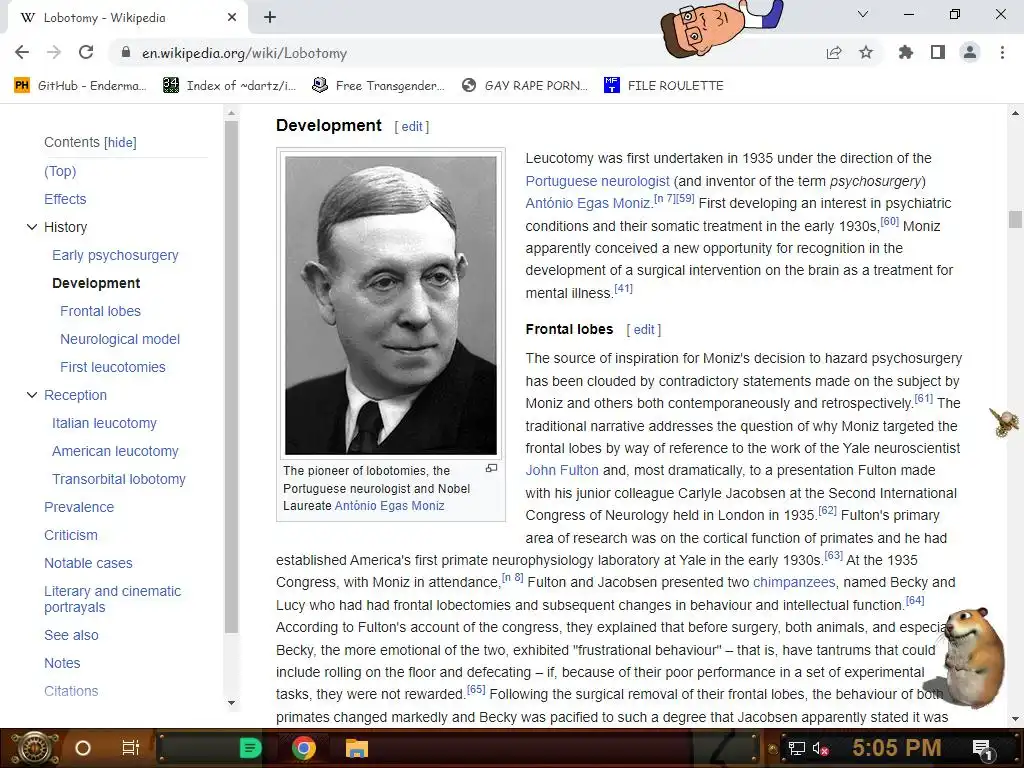Screen dimensions: 1024x768
Task: Open note reference [n 8]
Action: pyautogui.click(x=513, y=577)
